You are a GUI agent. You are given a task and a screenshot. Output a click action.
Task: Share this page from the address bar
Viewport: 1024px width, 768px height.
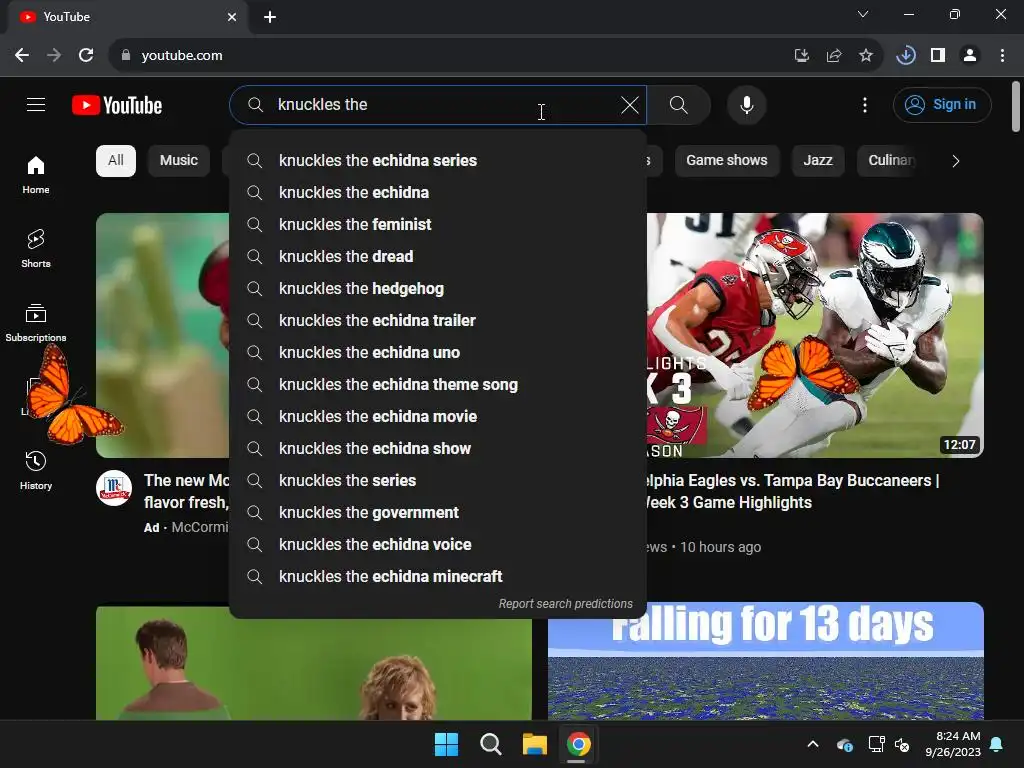click(833, 56)
